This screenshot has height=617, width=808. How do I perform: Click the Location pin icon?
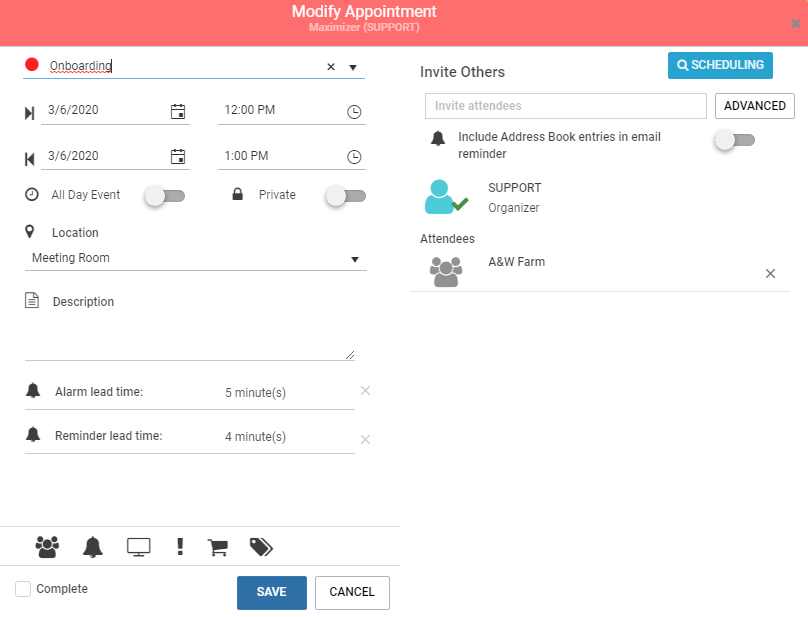(x=30, y=232)
